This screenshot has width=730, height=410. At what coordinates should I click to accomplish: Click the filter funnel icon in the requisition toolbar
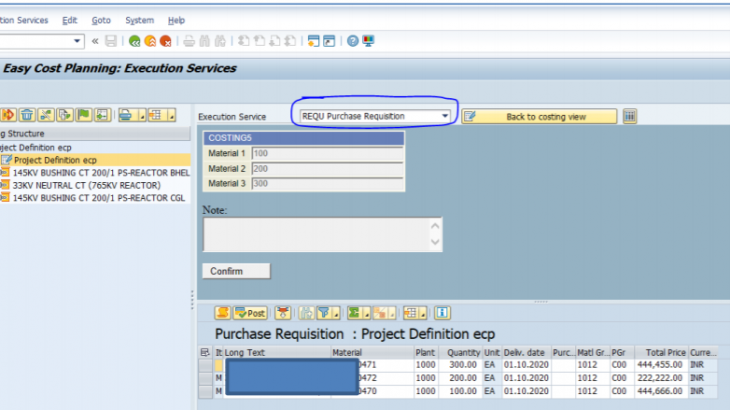(324, 313)
